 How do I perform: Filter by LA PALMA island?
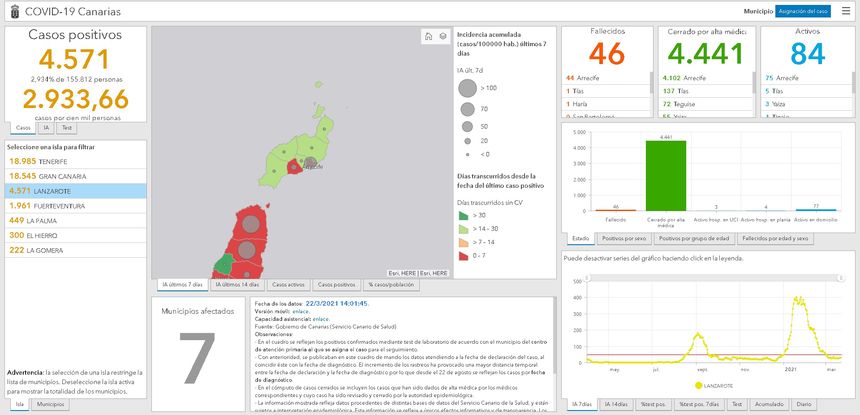[x=76, y=220]
